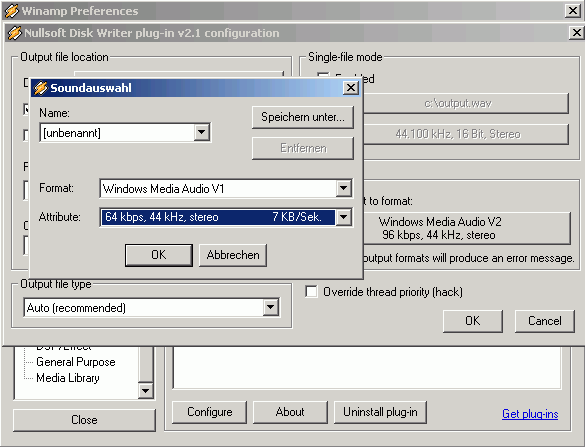Confirm Soundauswahl with the OK button

[159, 255]
